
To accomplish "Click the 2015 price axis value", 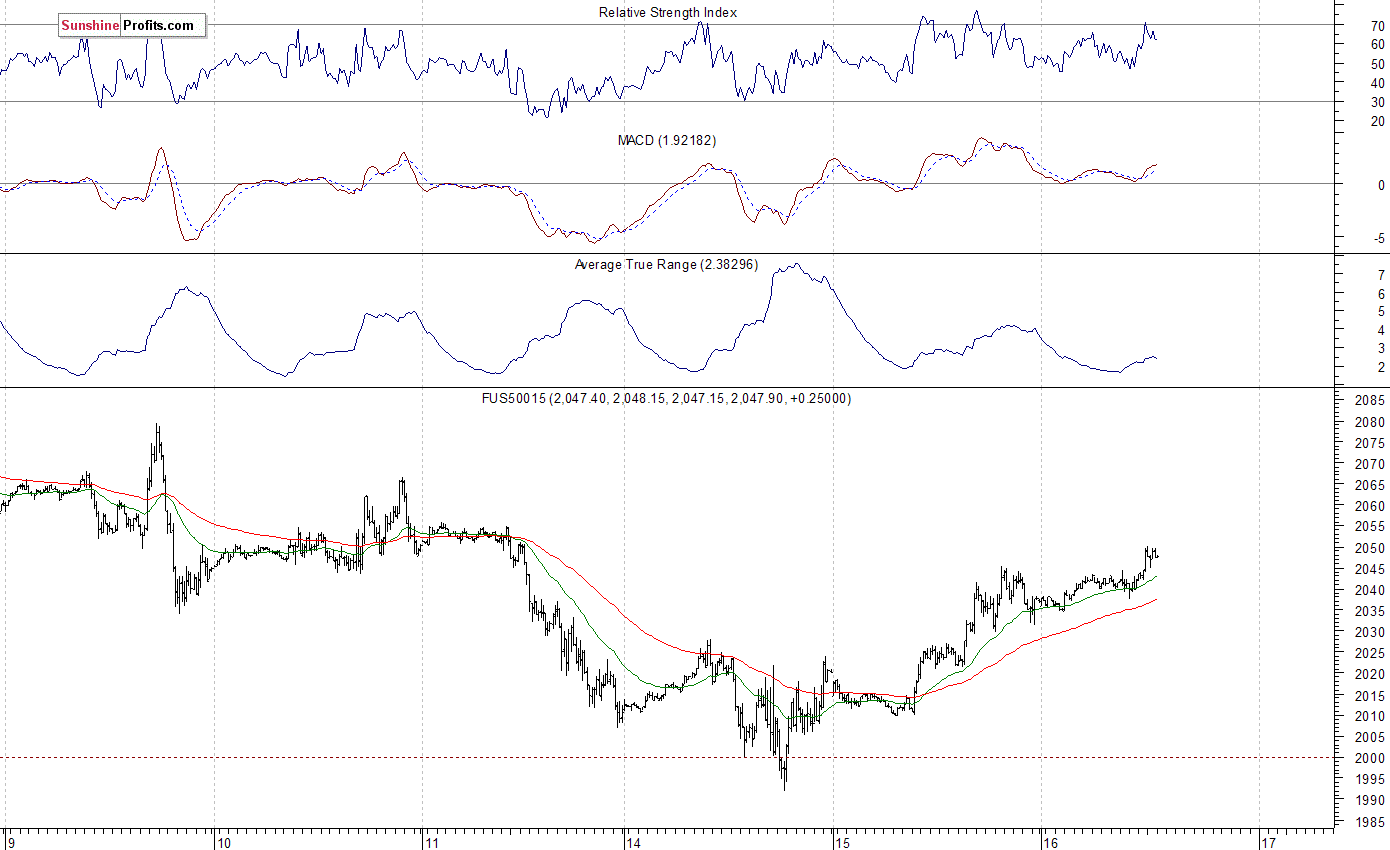I will point(1371,696).
